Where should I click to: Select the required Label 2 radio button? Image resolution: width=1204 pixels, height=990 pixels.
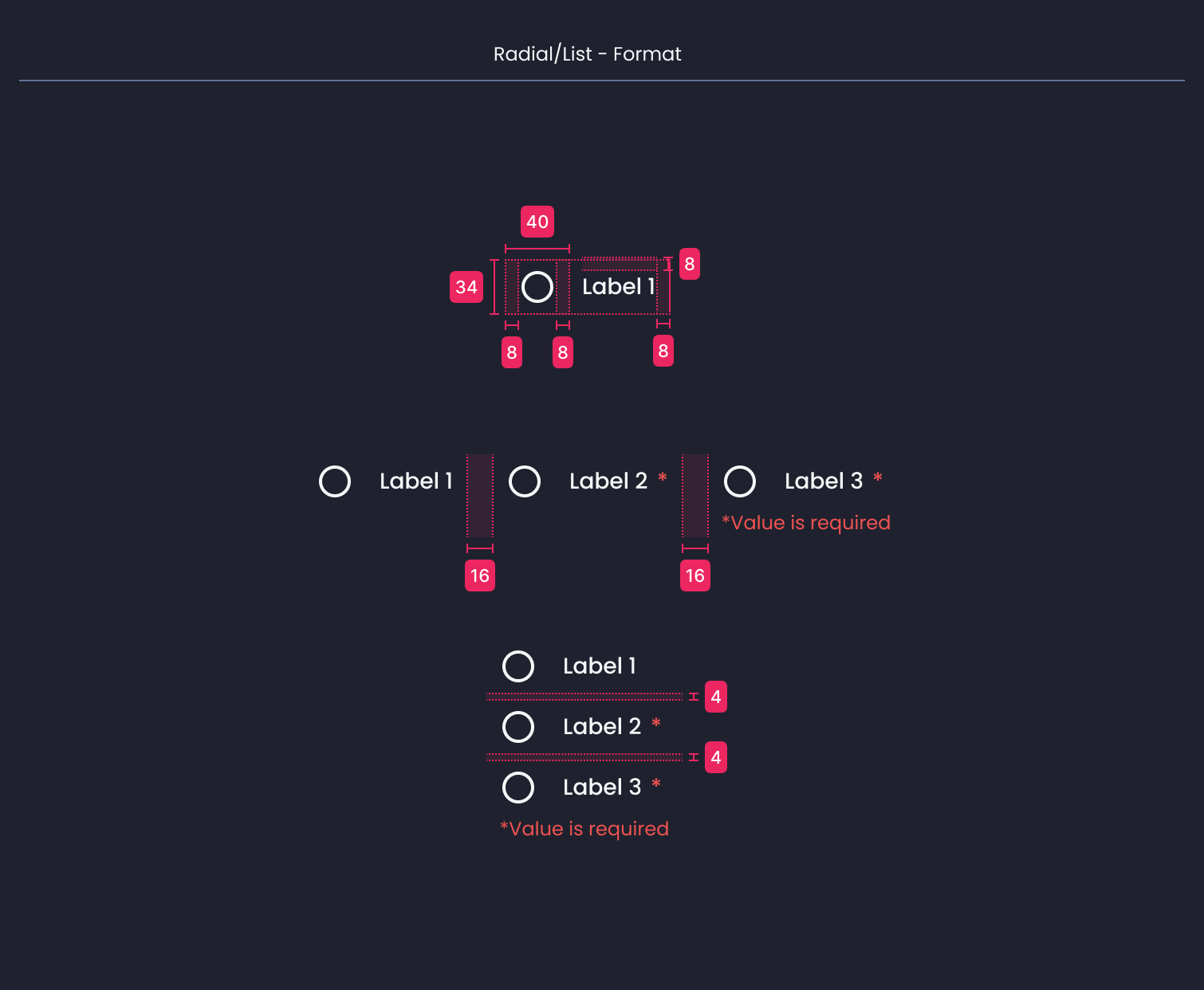(x=525, y=481)
